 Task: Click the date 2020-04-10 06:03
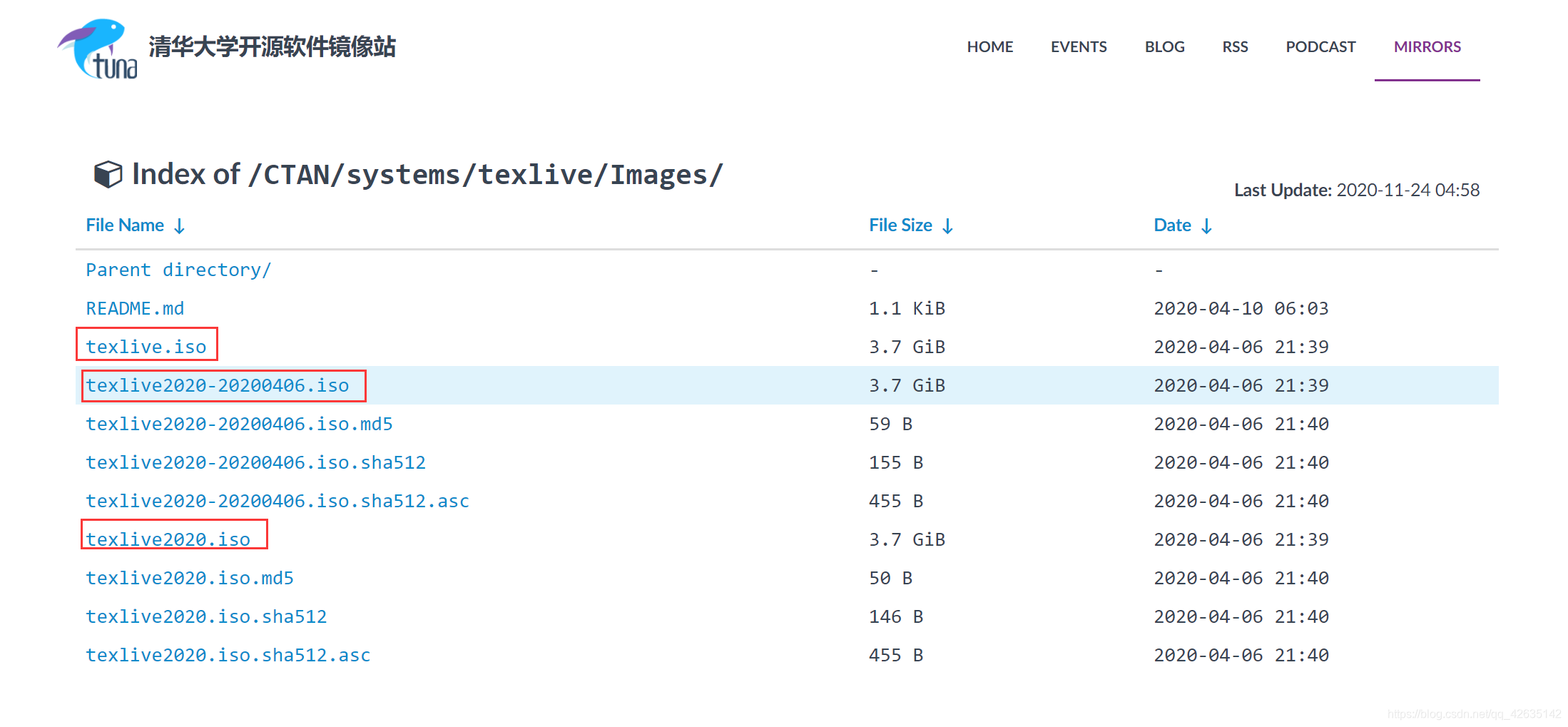[1241, 308]
